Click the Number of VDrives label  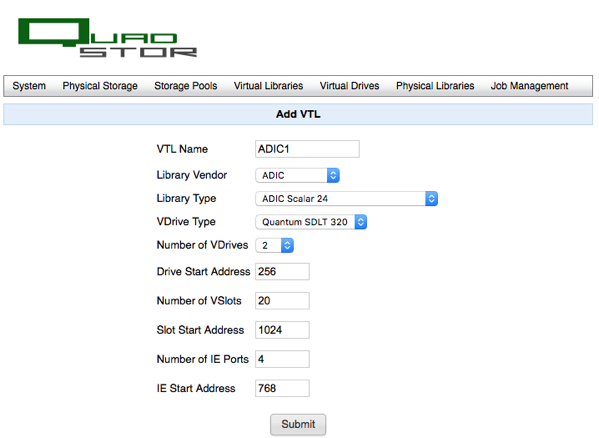202,245
